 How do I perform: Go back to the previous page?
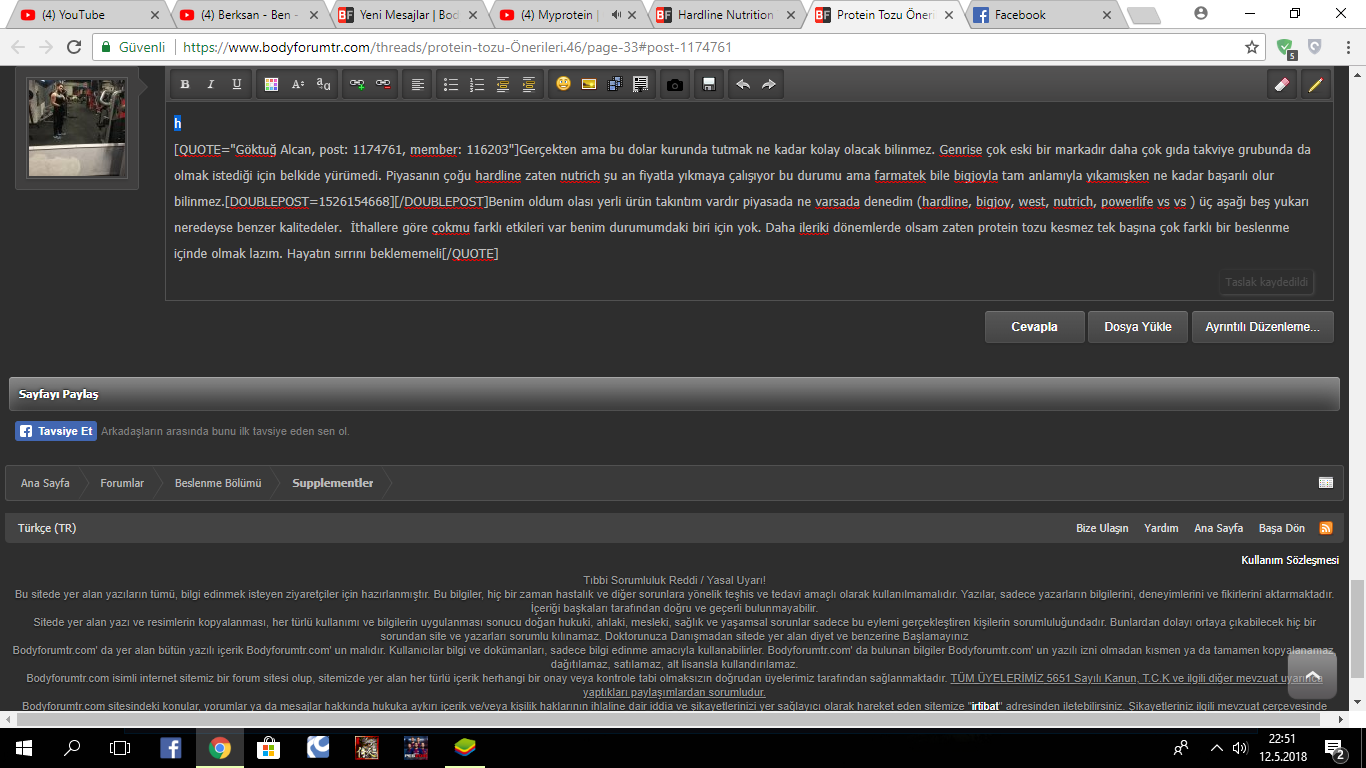[x=19, y=47]
